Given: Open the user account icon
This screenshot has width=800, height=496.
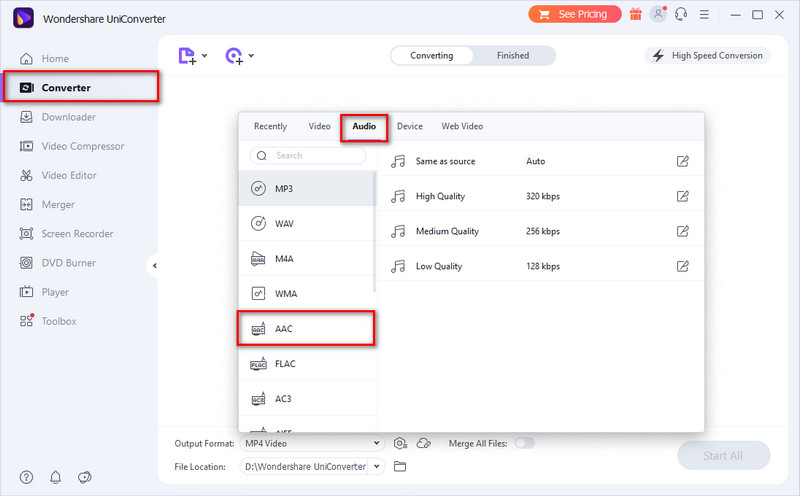Looking at the screenshot, I should coord(658,15).
